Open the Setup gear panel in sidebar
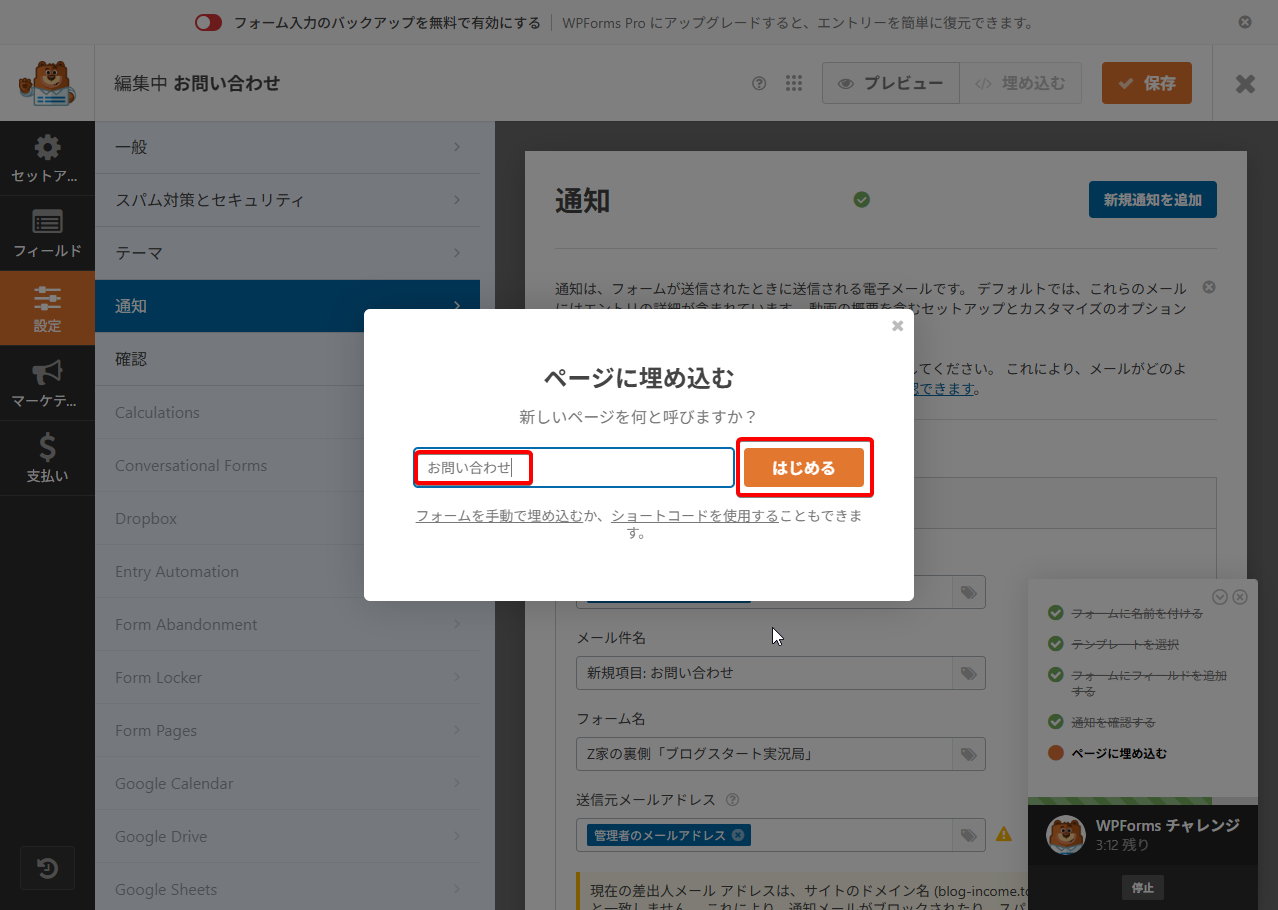Image resolution: width=1278 pixels, height=910 pixels. point(47,159)
